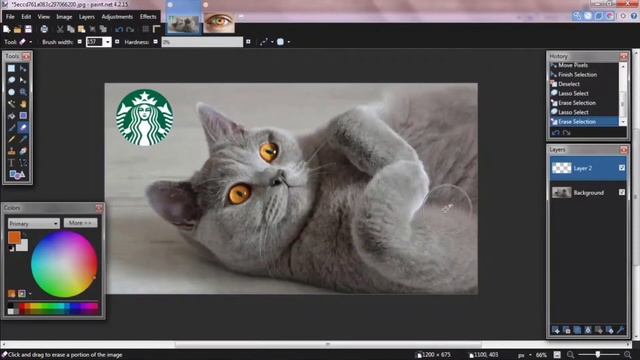Select the Pan hand tool

point(23,104)
